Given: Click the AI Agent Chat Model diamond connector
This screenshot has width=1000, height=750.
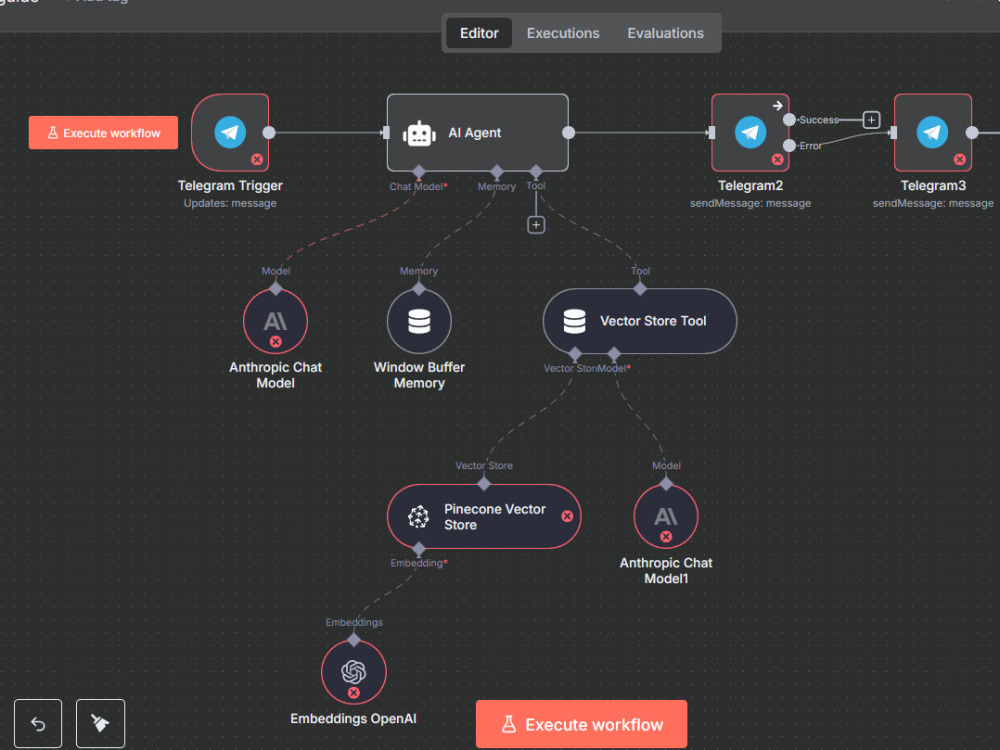Looking at the screenshot, I should (419, 172).
